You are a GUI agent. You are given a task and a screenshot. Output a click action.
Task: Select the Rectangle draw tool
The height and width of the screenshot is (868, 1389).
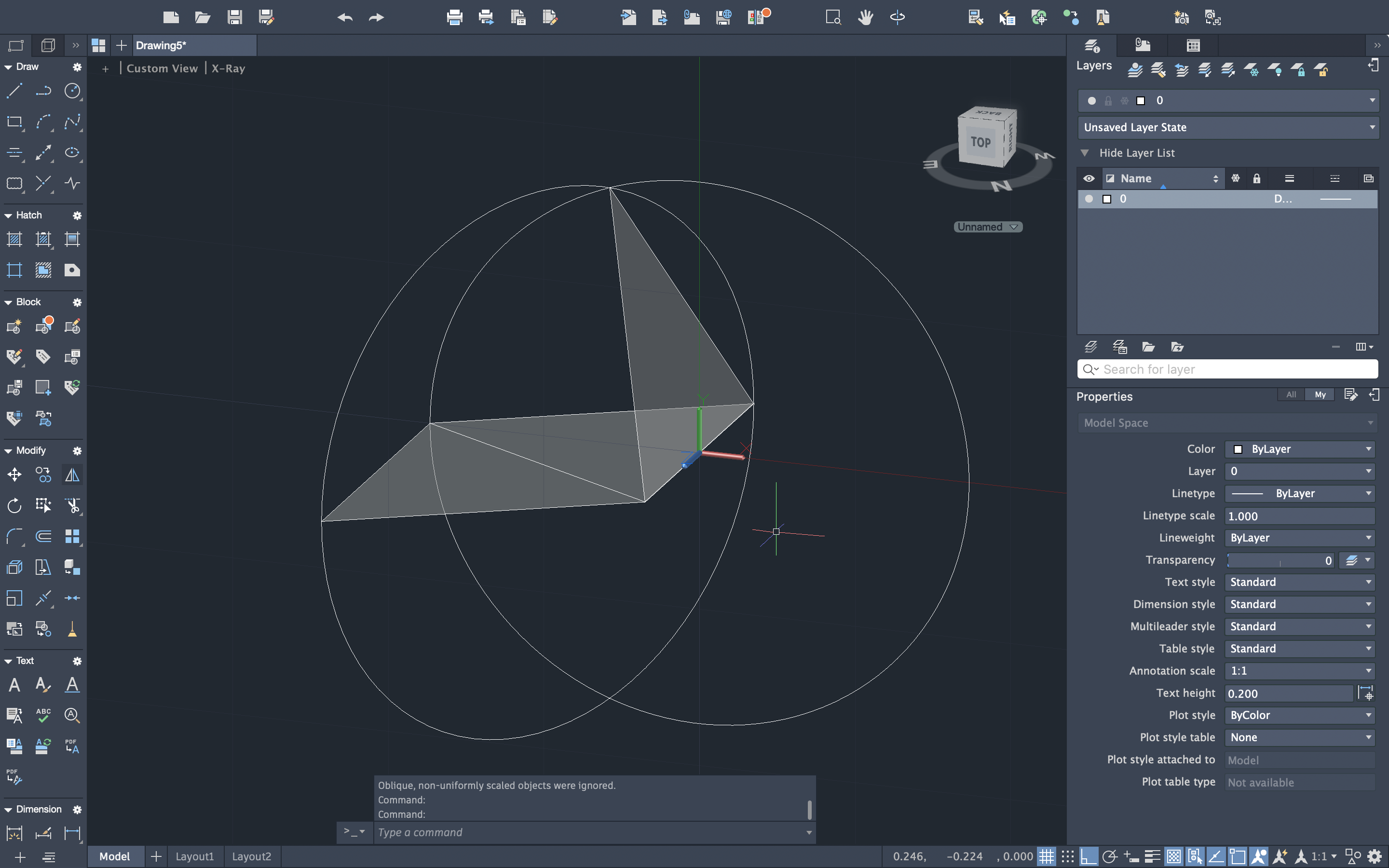coord(14,122)
